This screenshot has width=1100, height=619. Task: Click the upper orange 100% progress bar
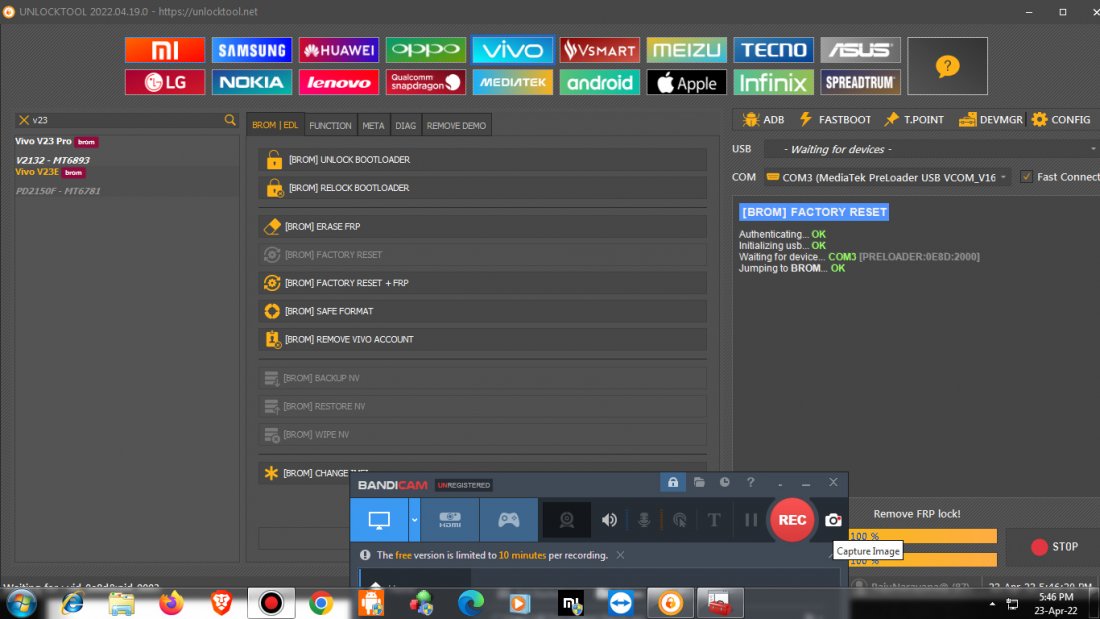(x=923, y=535)
